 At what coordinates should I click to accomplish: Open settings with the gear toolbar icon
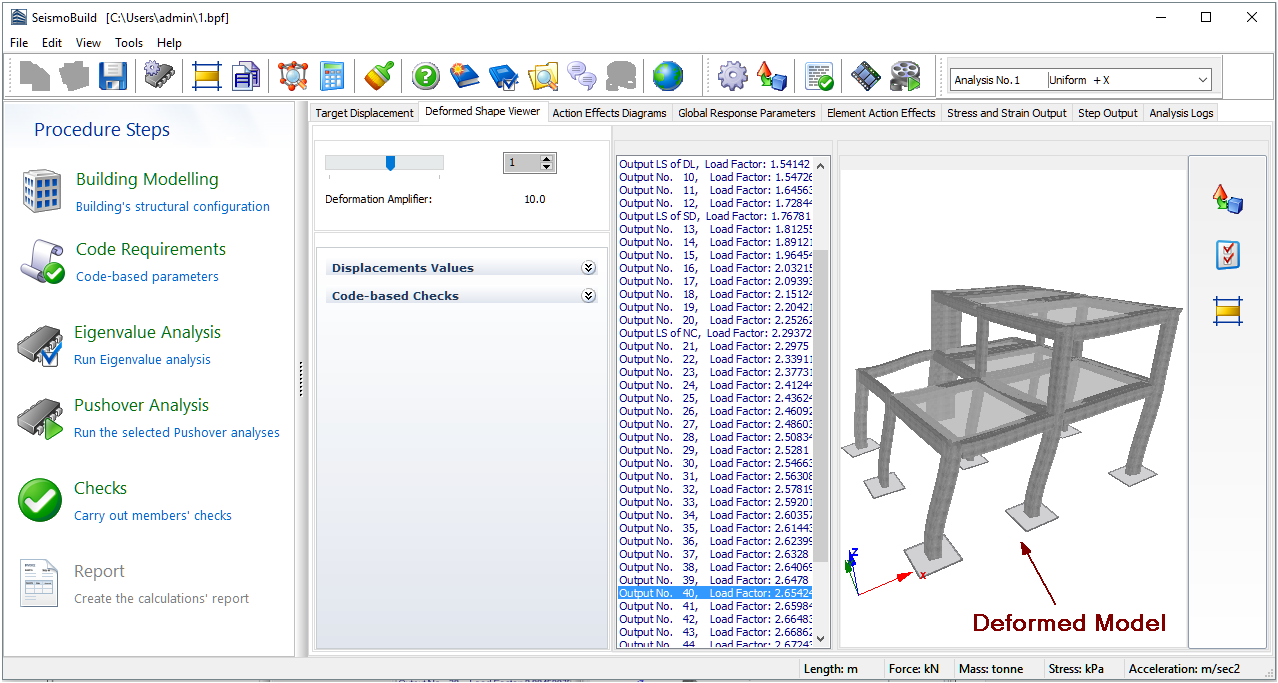[732, 75]
